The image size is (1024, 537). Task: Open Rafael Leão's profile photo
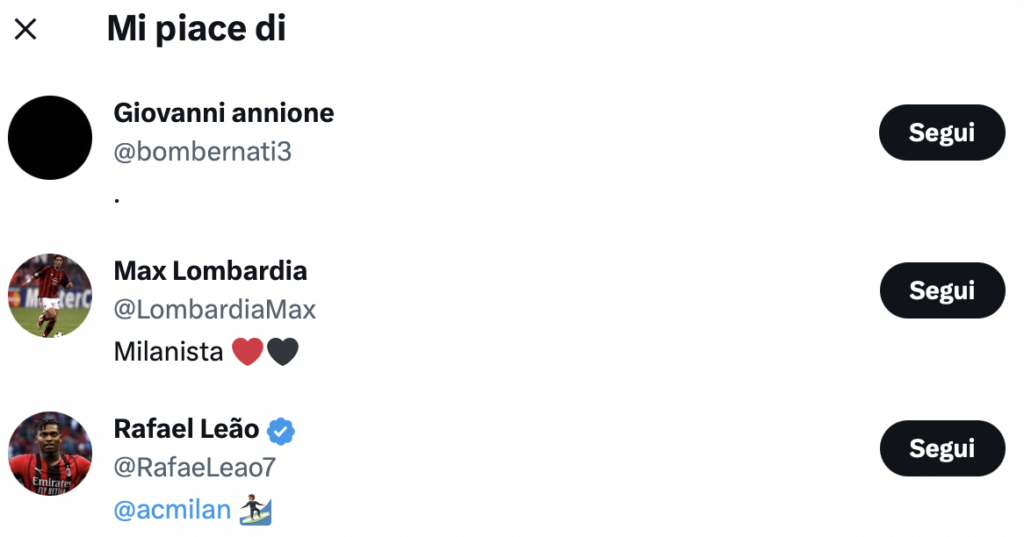(x=50, y=453)
